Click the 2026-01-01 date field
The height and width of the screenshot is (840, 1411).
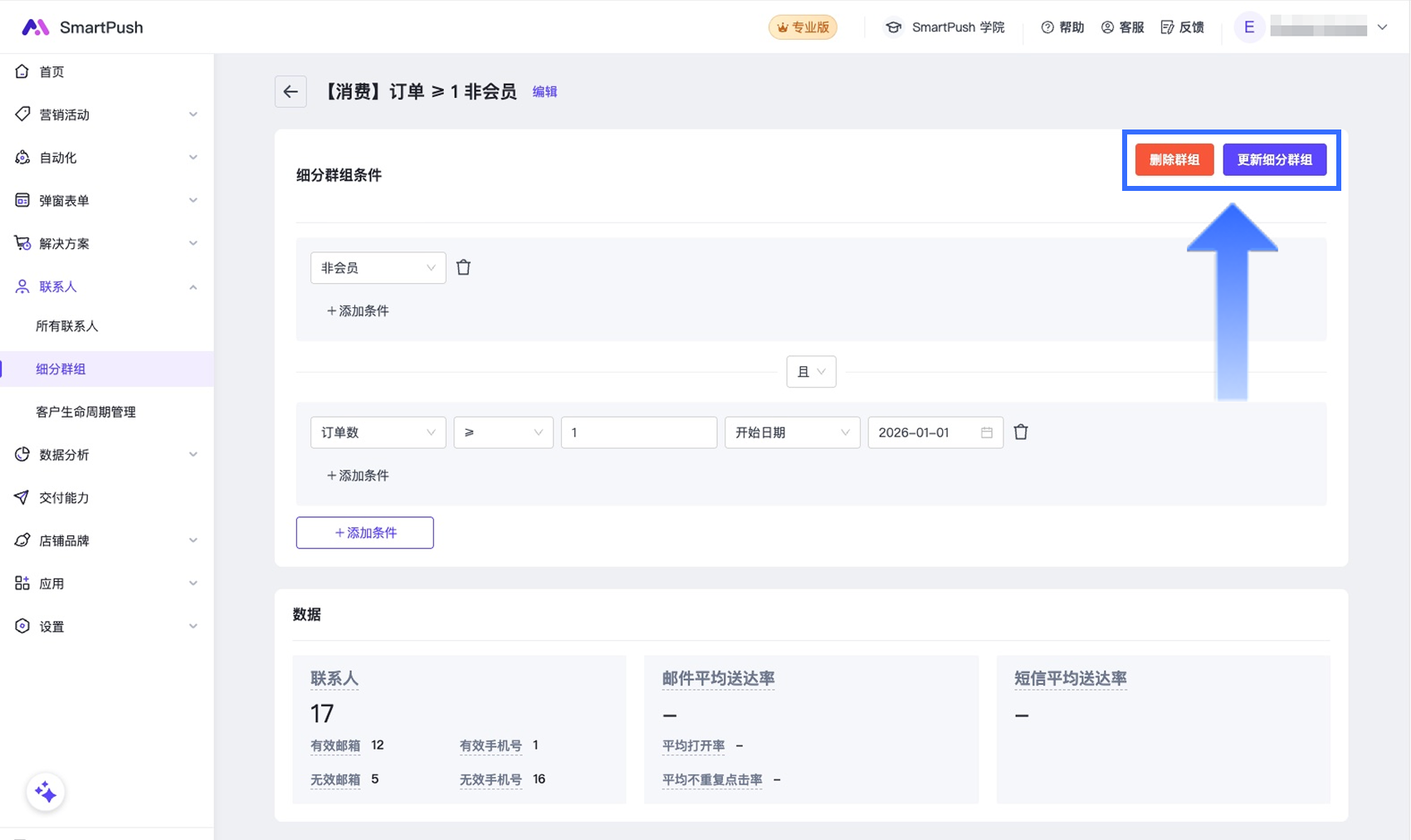[x=935, y=432]
